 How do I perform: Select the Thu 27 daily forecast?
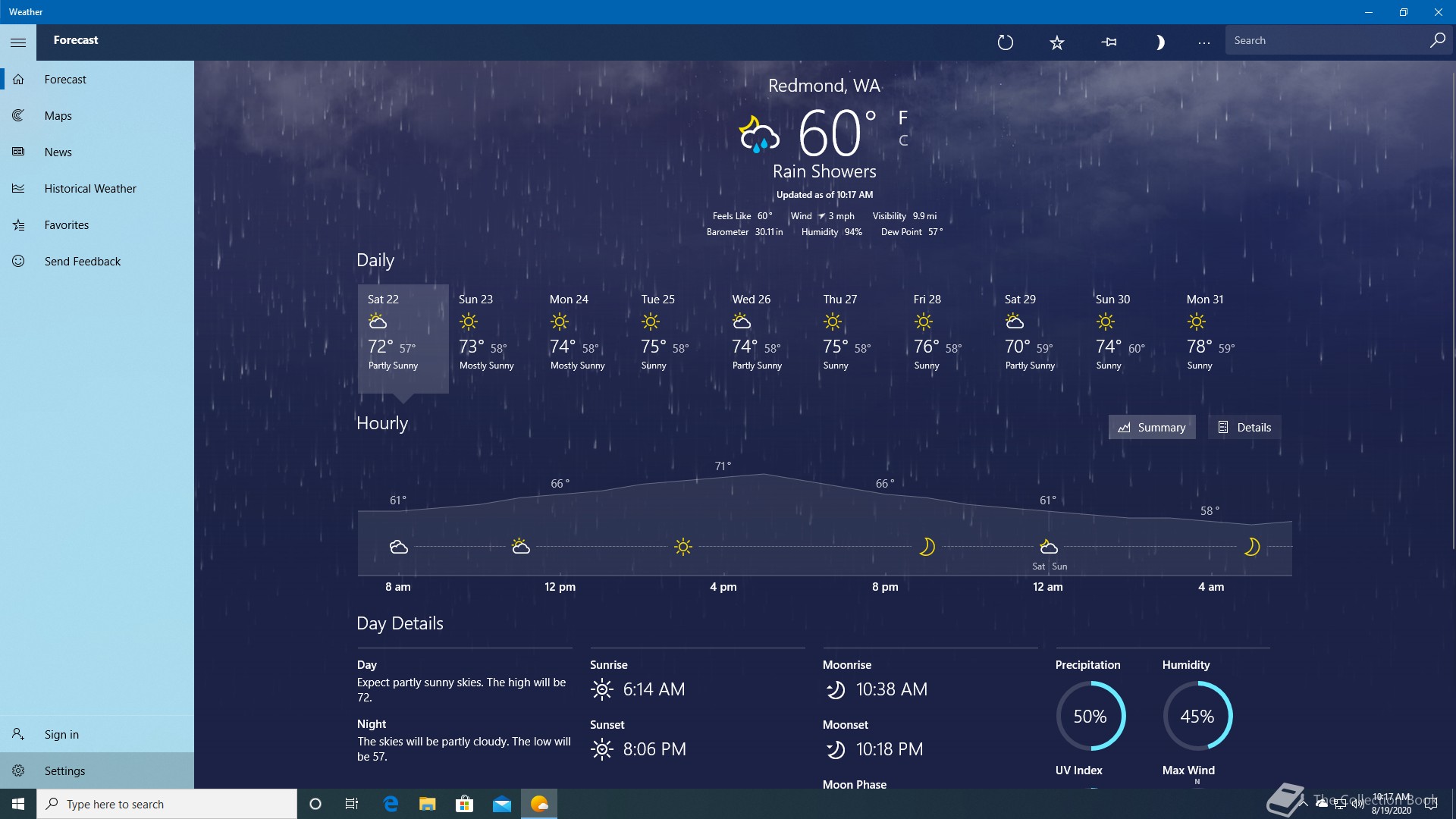(x=858, y=338)
